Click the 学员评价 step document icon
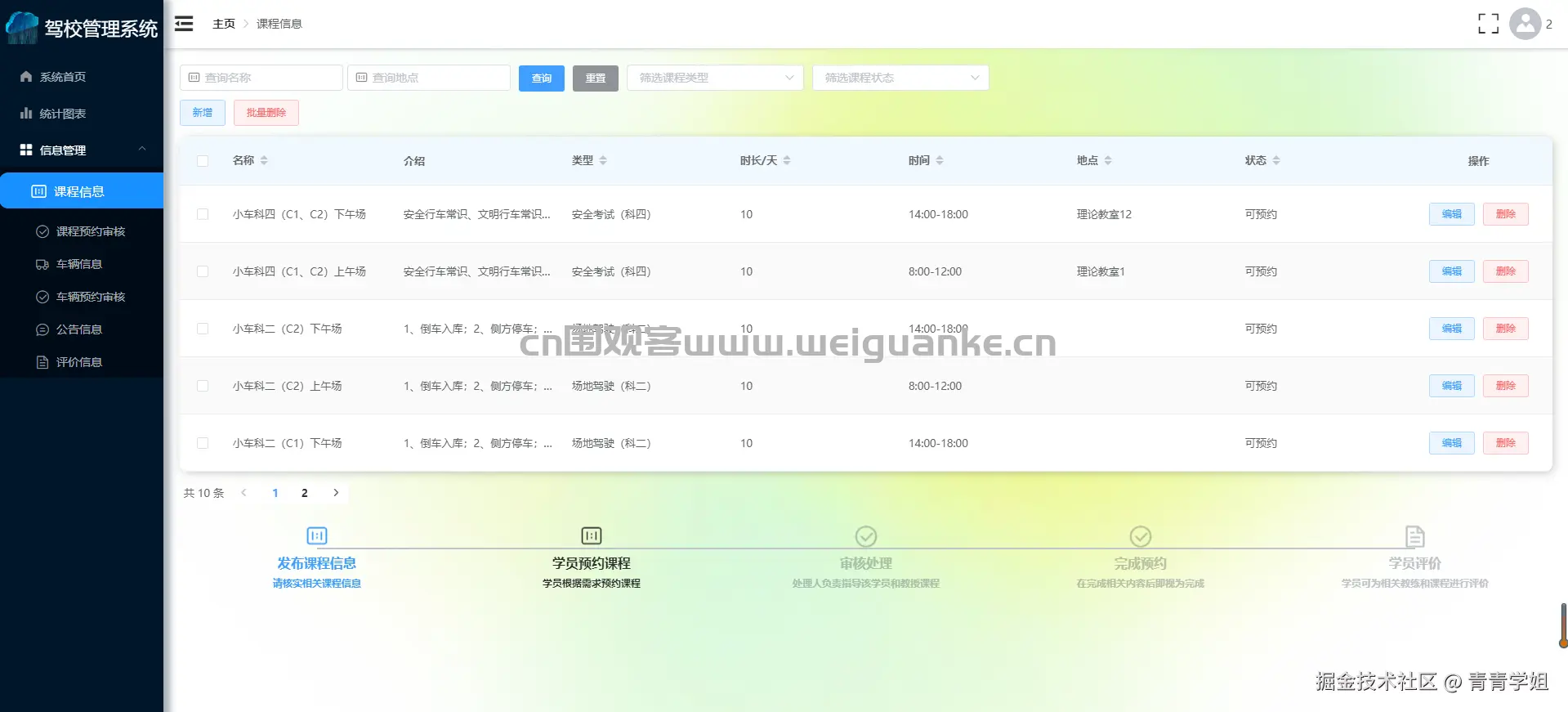Screen dimensions: 1568x712 tap(1415, 536)
